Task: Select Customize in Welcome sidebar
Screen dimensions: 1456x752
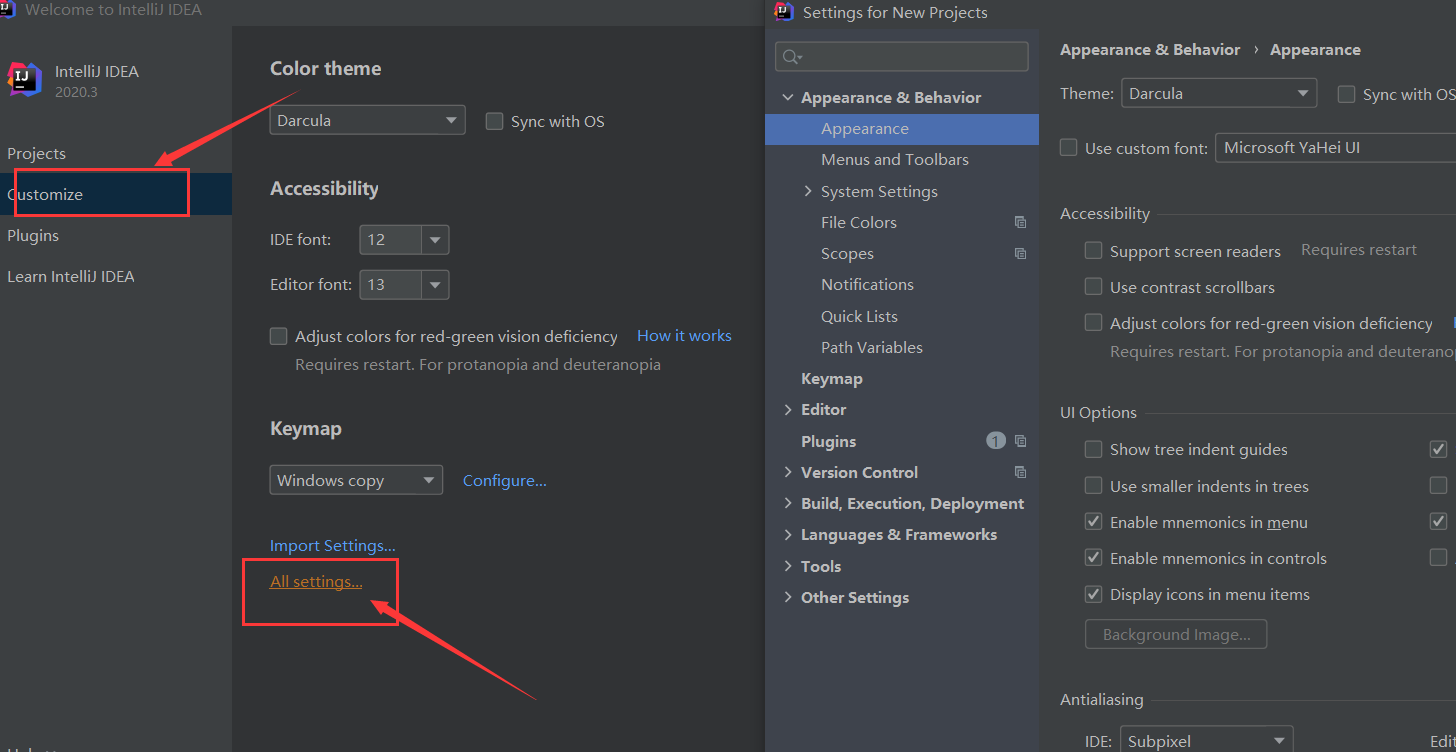Action: (116, 194)
